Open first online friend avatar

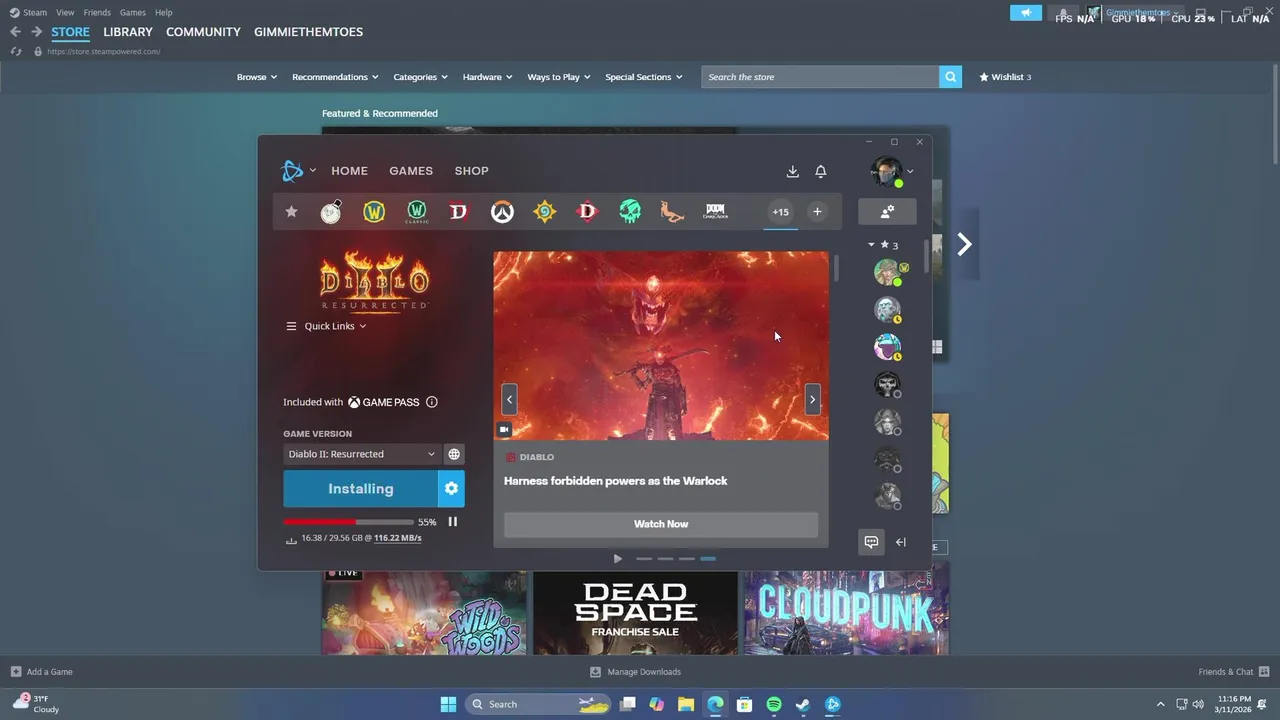pos(887,272)
